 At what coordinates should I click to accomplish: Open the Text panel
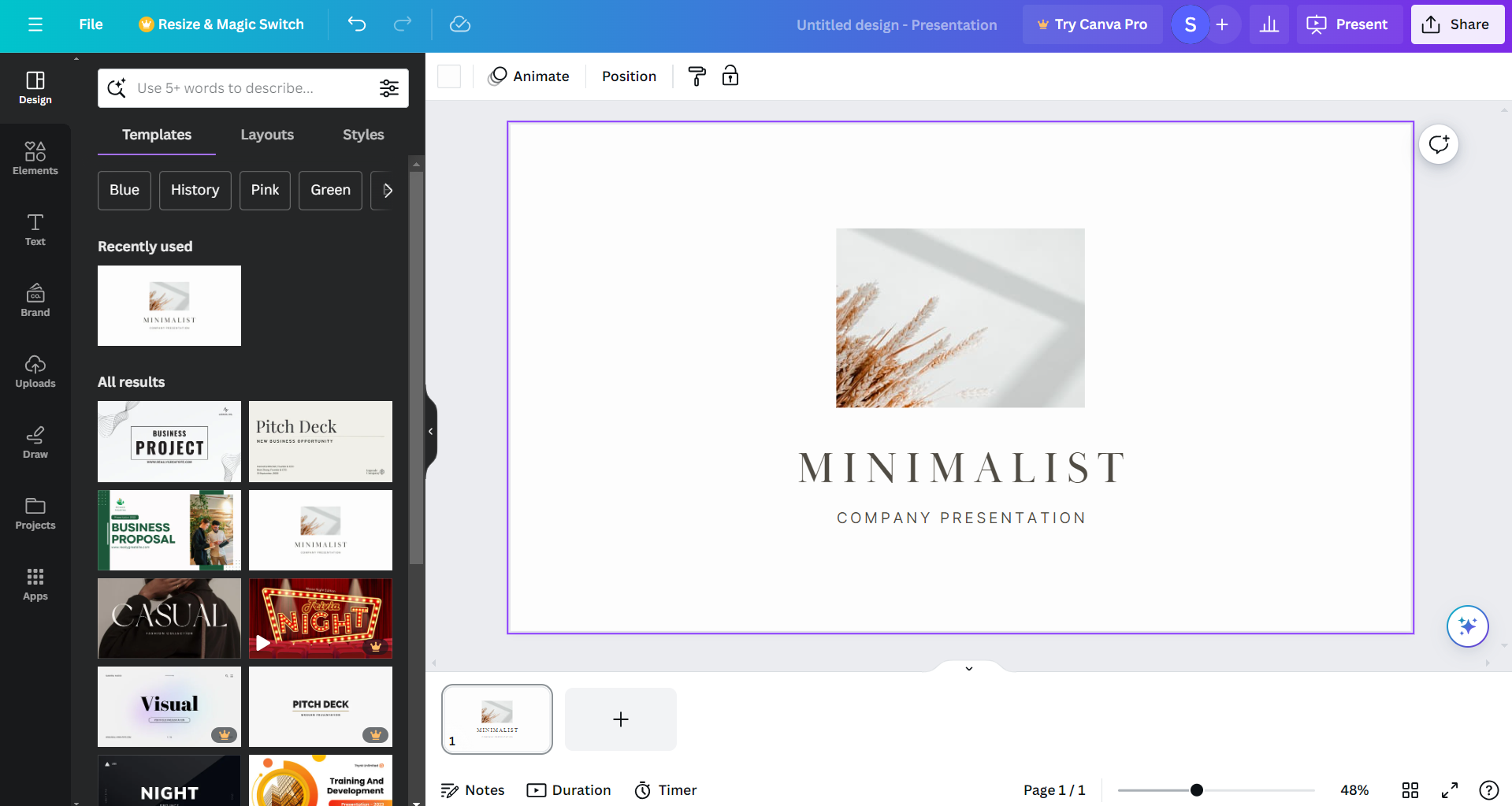click(35, 228)
